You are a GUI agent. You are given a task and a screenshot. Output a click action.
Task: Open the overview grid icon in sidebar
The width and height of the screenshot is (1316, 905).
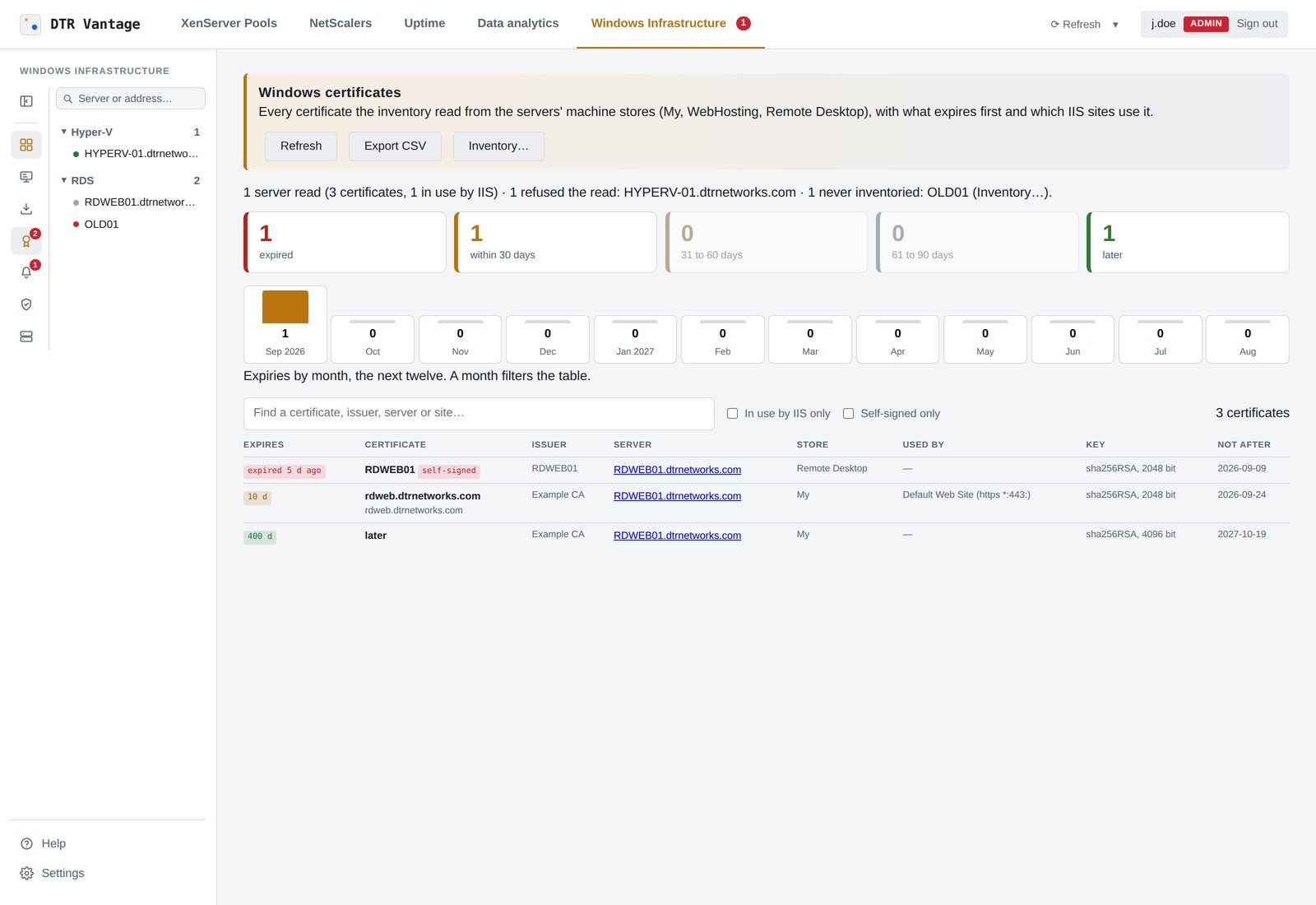pyautogui.click(x=26, y=145)
